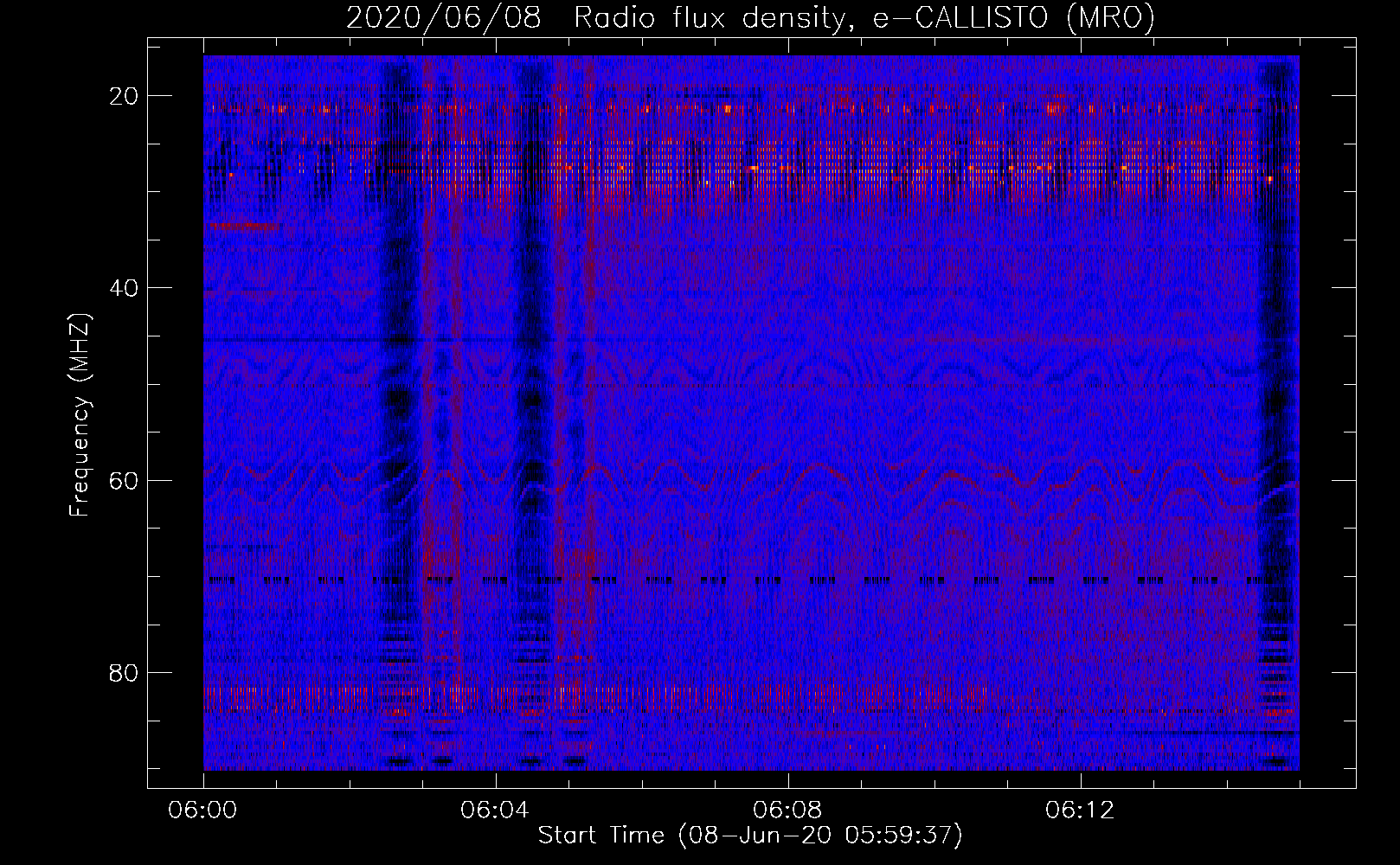Click the 06:00 time tick label
The width and height of the screenshot is (1400, 865).
click(203, 811)
